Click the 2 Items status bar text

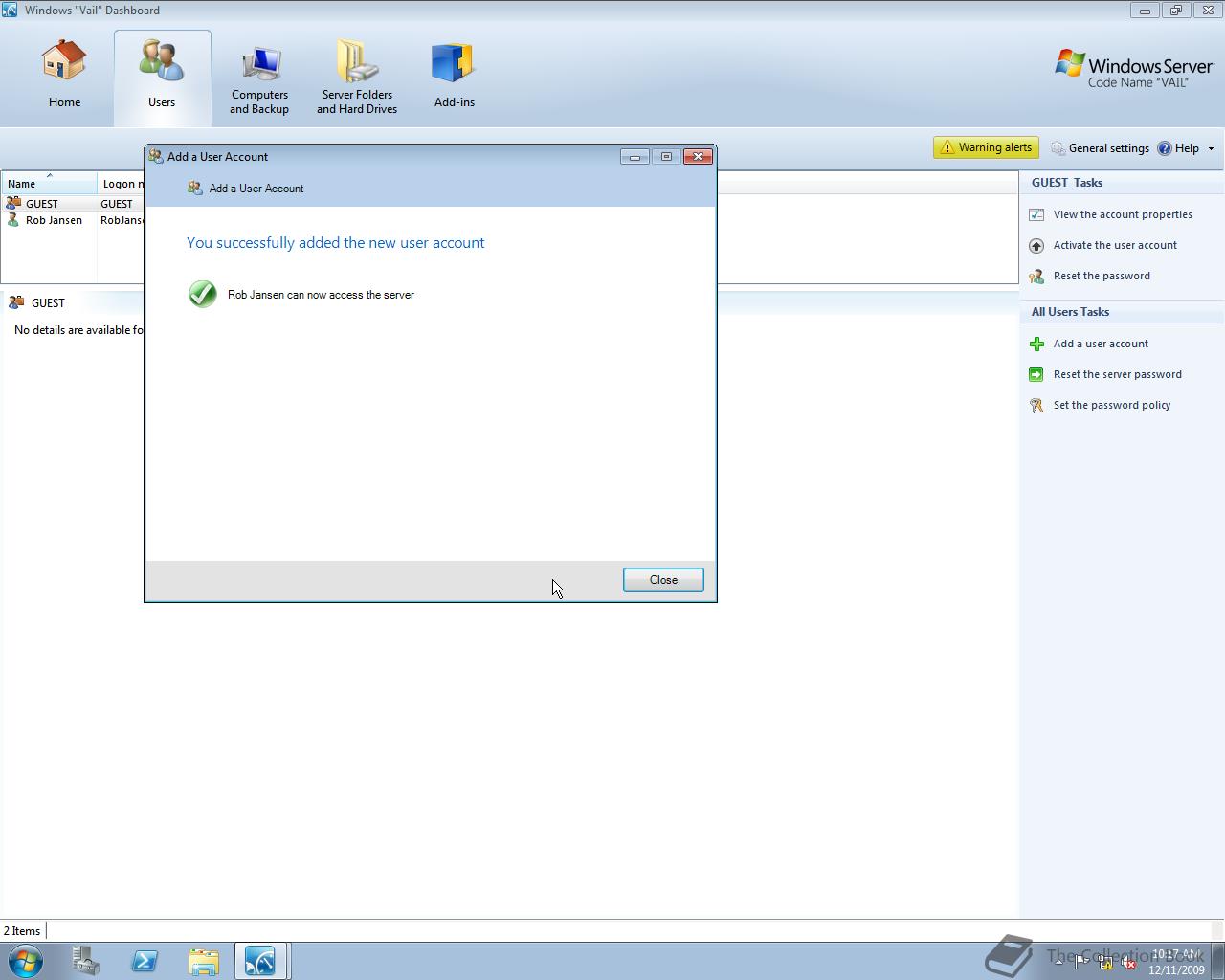point(22,931)
